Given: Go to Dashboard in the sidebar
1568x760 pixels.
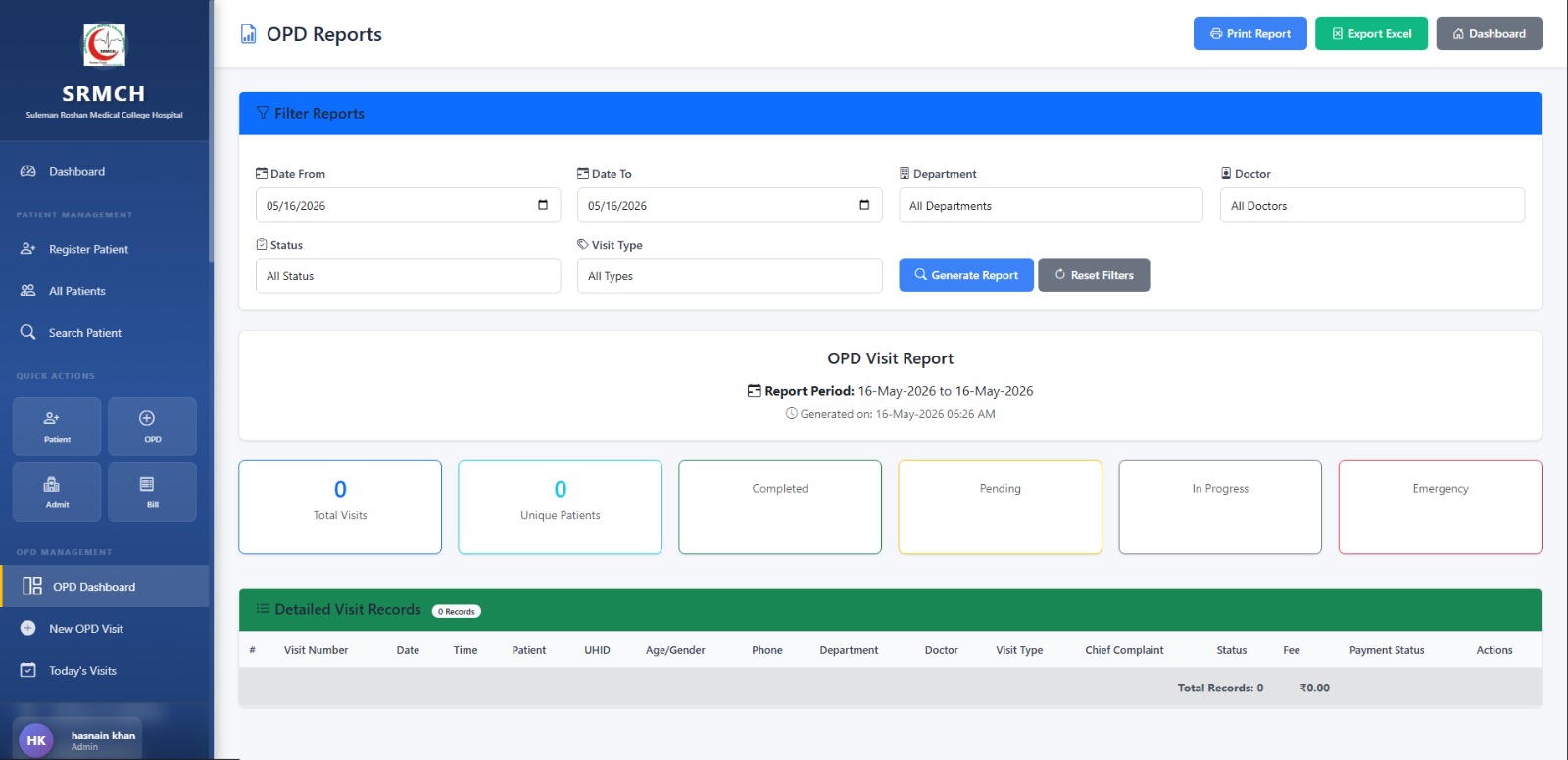Looking at the screenshot, I should [104, 171].
